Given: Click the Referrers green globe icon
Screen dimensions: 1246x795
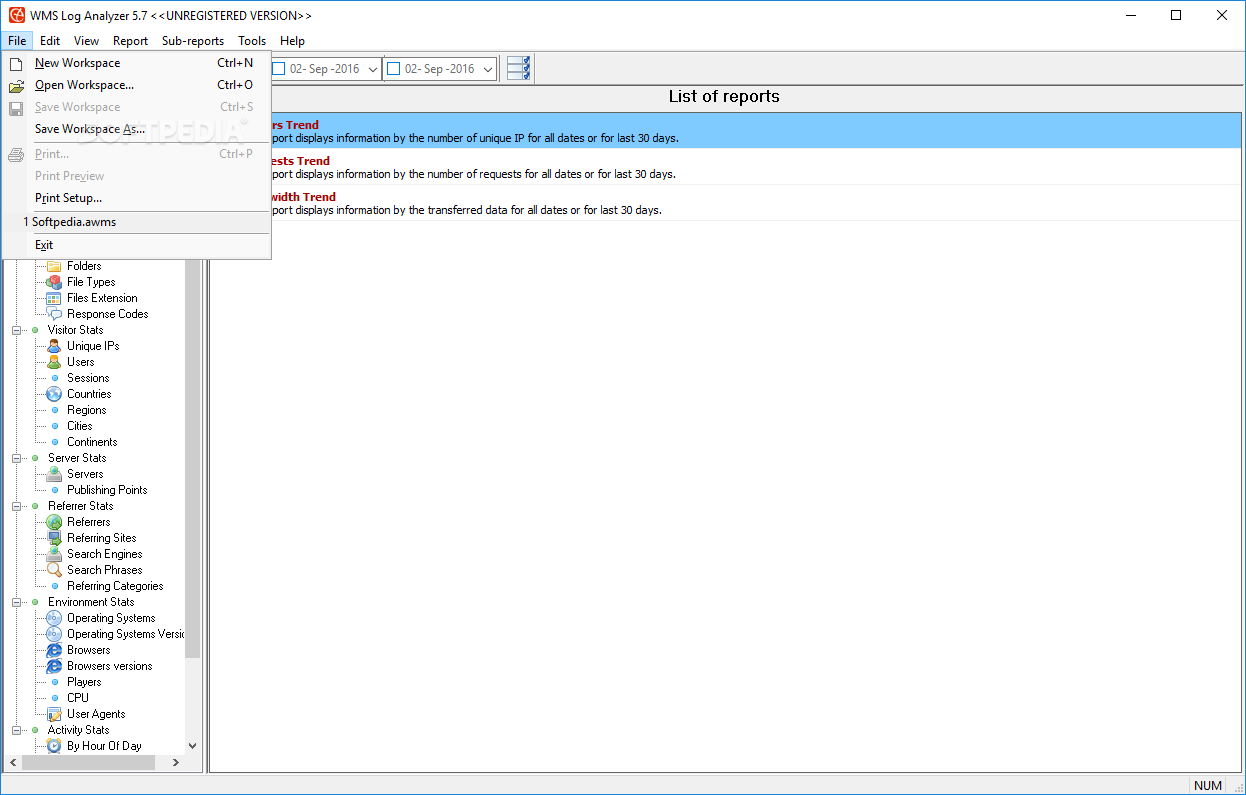Looking at the screenshot, I should tap(54, 522).
